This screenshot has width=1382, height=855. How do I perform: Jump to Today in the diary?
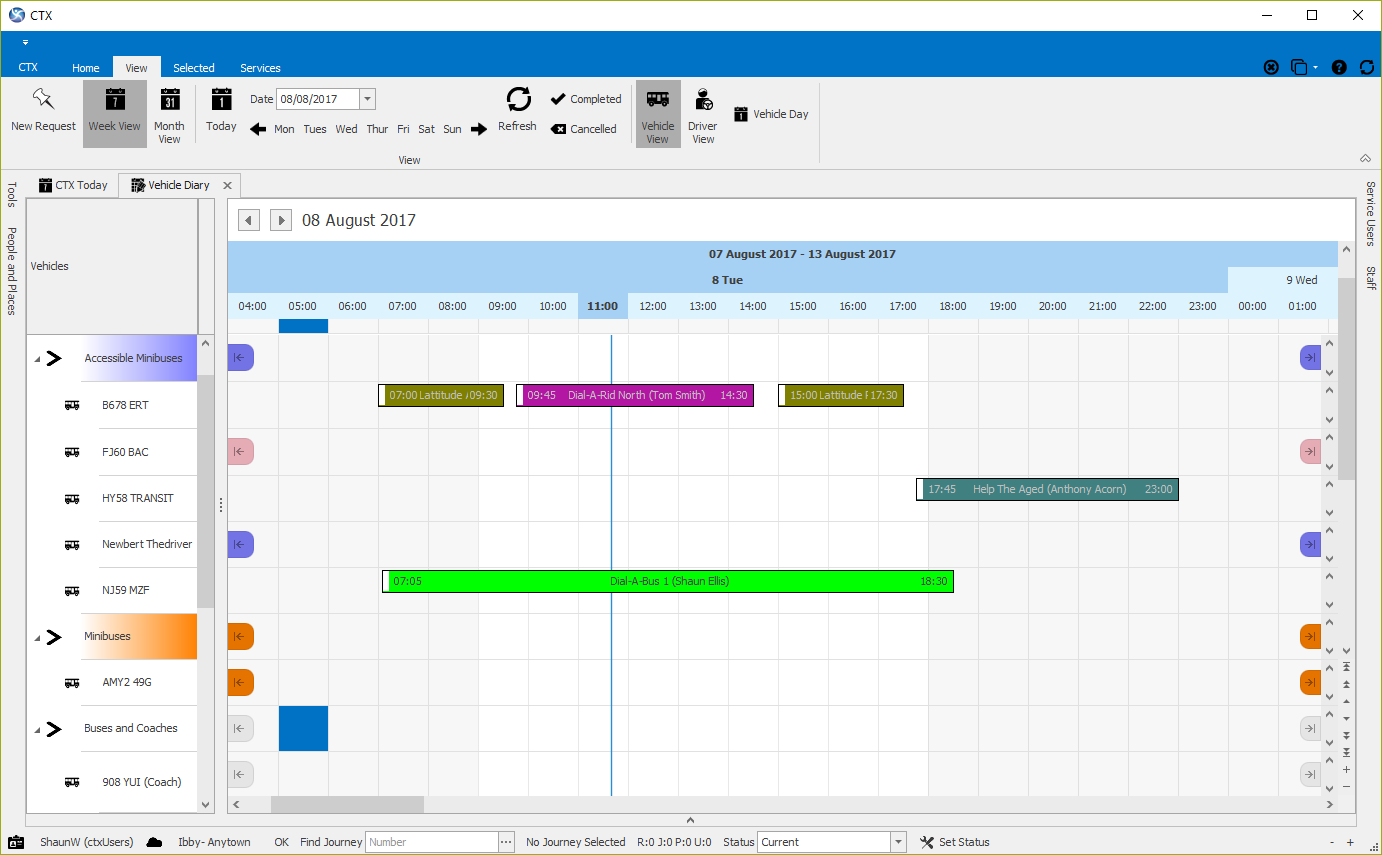click(x=221, y=110)
